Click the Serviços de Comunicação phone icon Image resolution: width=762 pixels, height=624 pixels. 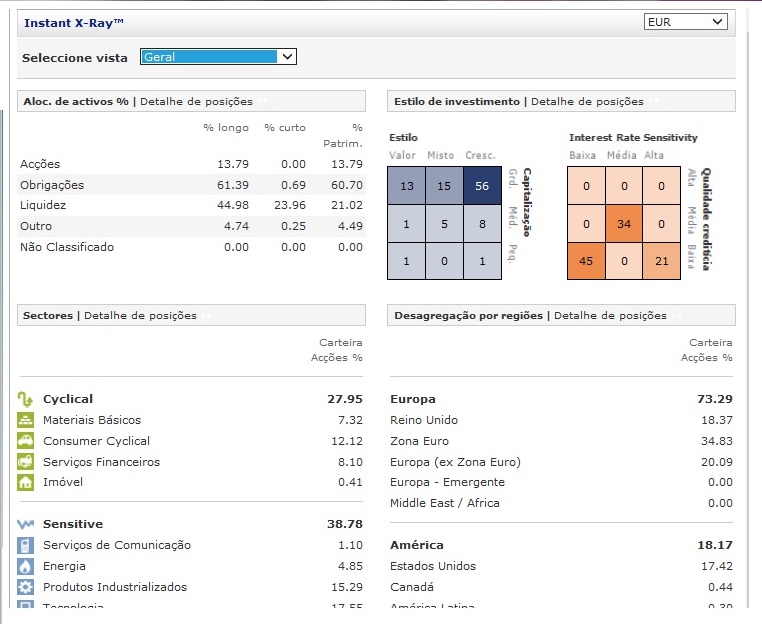point(26,545)
